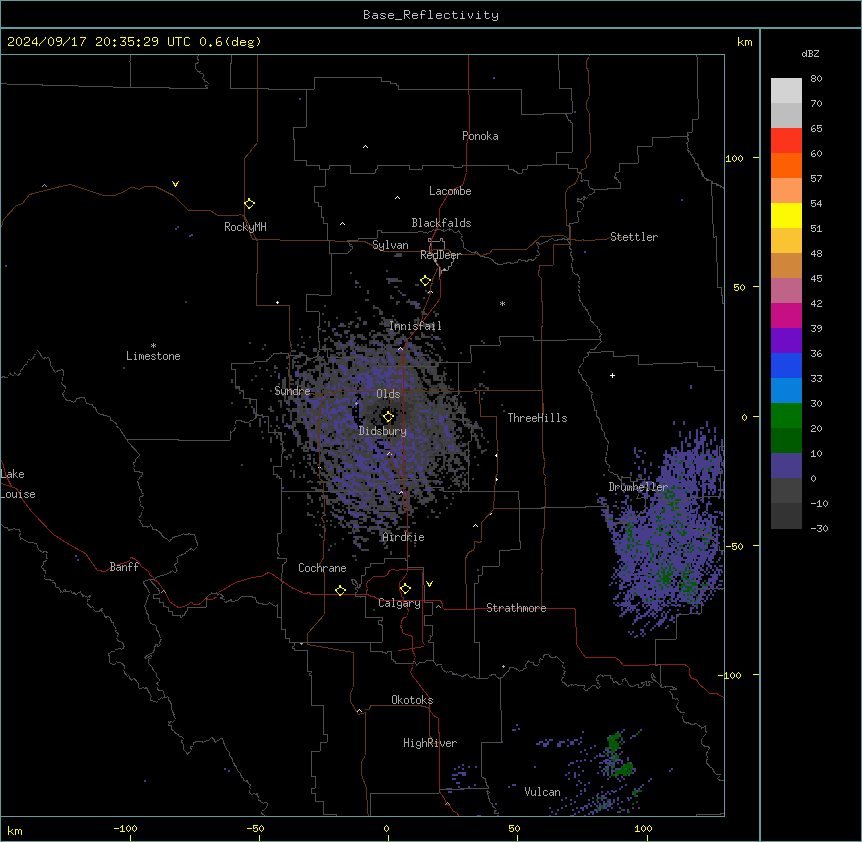Click the Ponoka town label
The image size is (862, 842).
[x=480, y=136]
